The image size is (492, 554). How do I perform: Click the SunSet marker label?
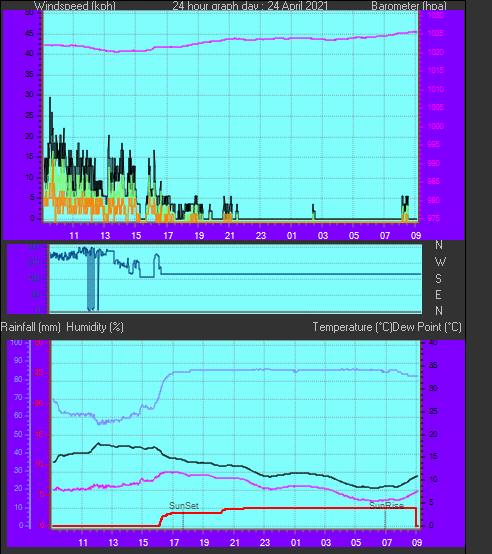pos(184,506)
